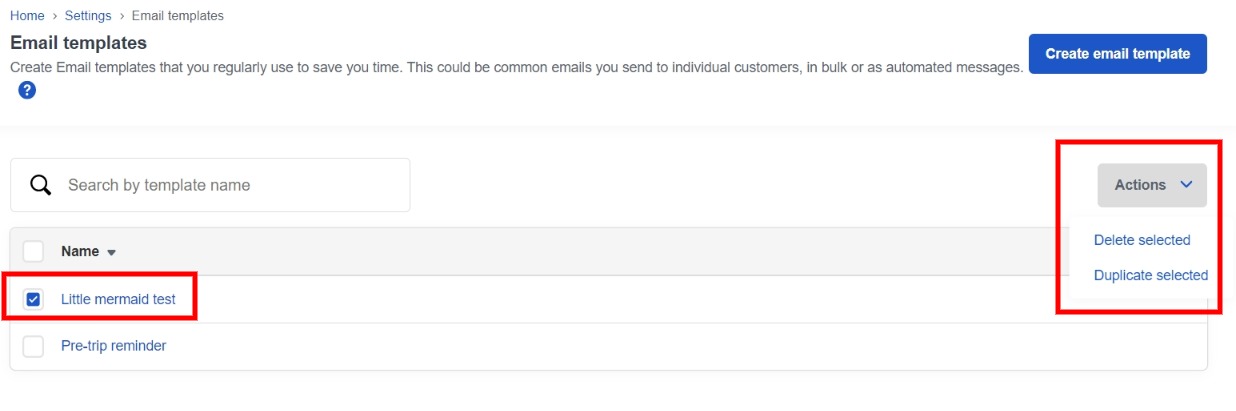Image resolution: width=1236 pixels, height=411 pixels.
Task: Go to Settings in breadcrumb
Action: click(89, 16)
